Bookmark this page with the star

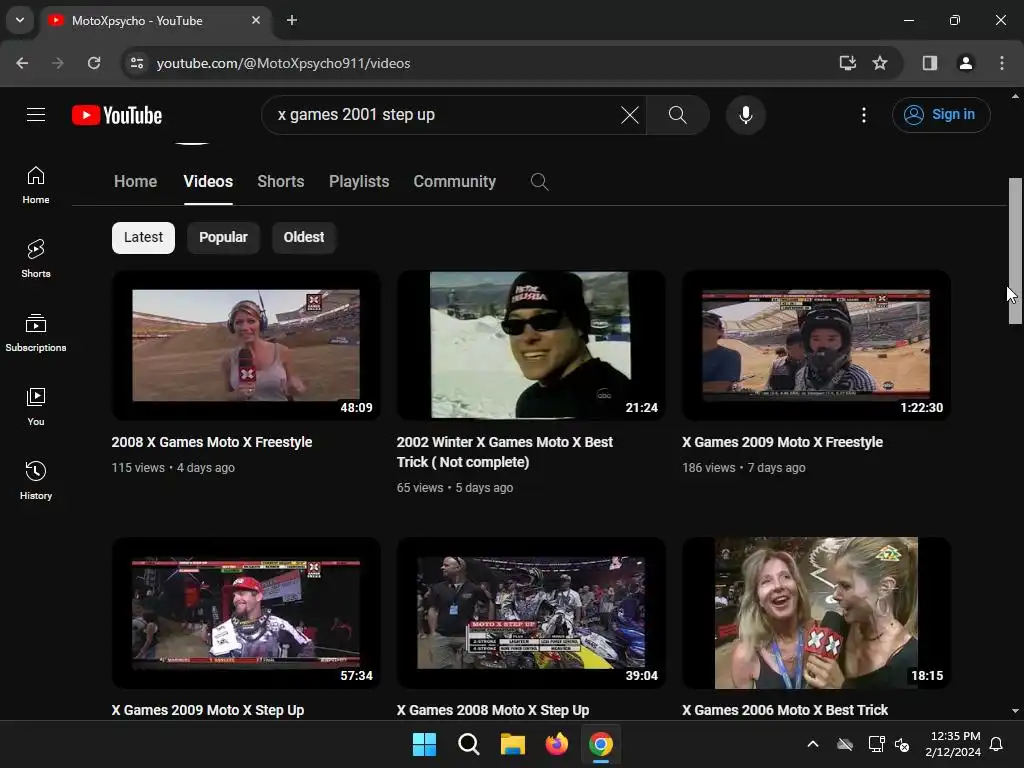click(880, 63)
